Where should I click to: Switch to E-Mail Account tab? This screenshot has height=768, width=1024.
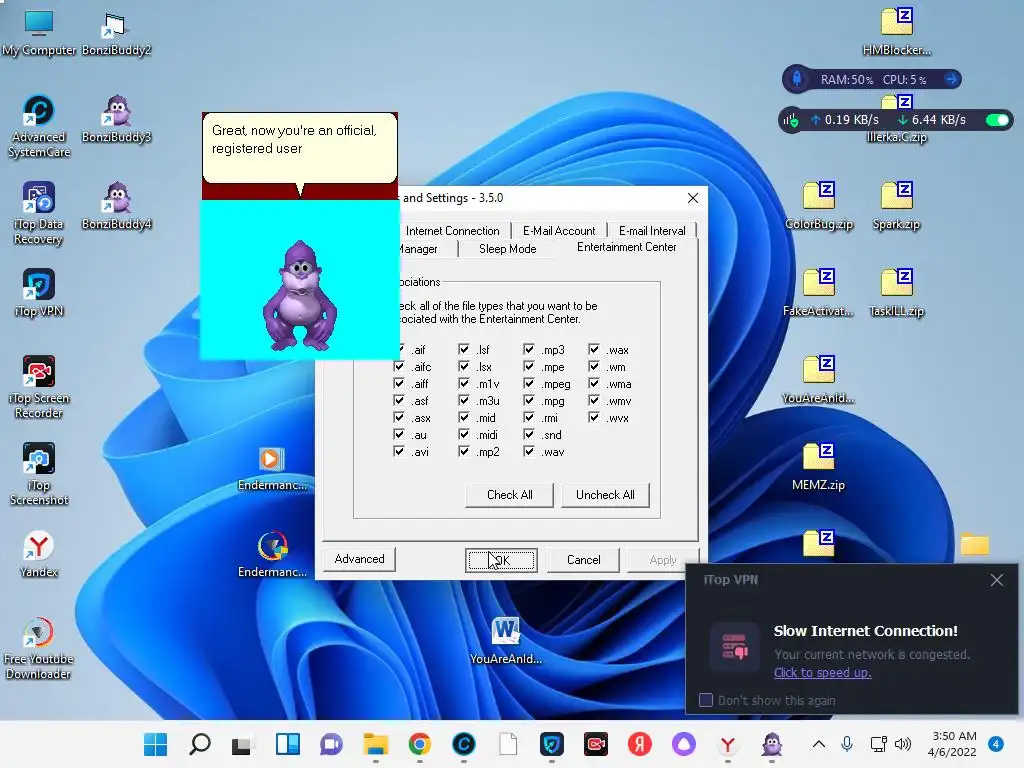pos(559,231)
